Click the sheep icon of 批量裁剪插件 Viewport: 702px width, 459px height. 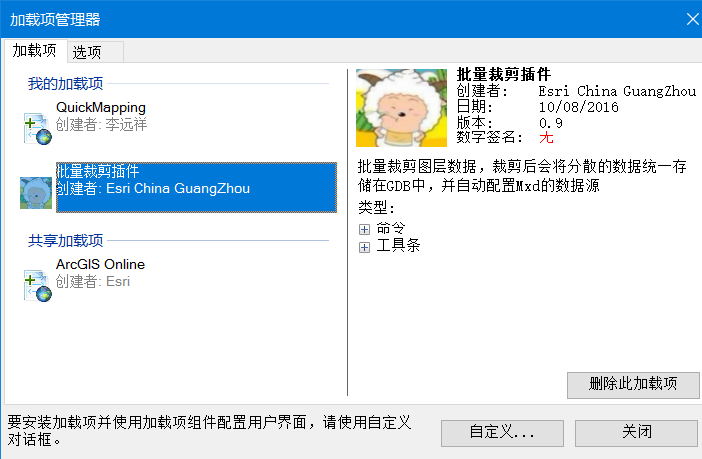pos(36,193)
